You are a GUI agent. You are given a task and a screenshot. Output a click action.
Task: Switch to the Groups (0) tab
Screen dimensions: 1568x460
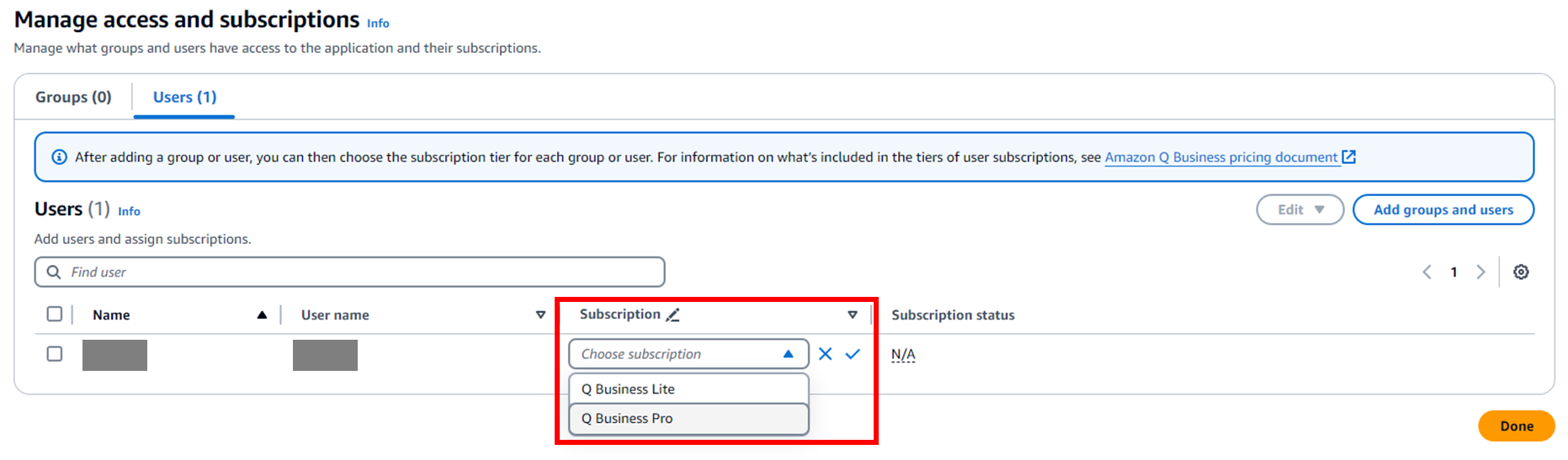(x=73, y=97)
